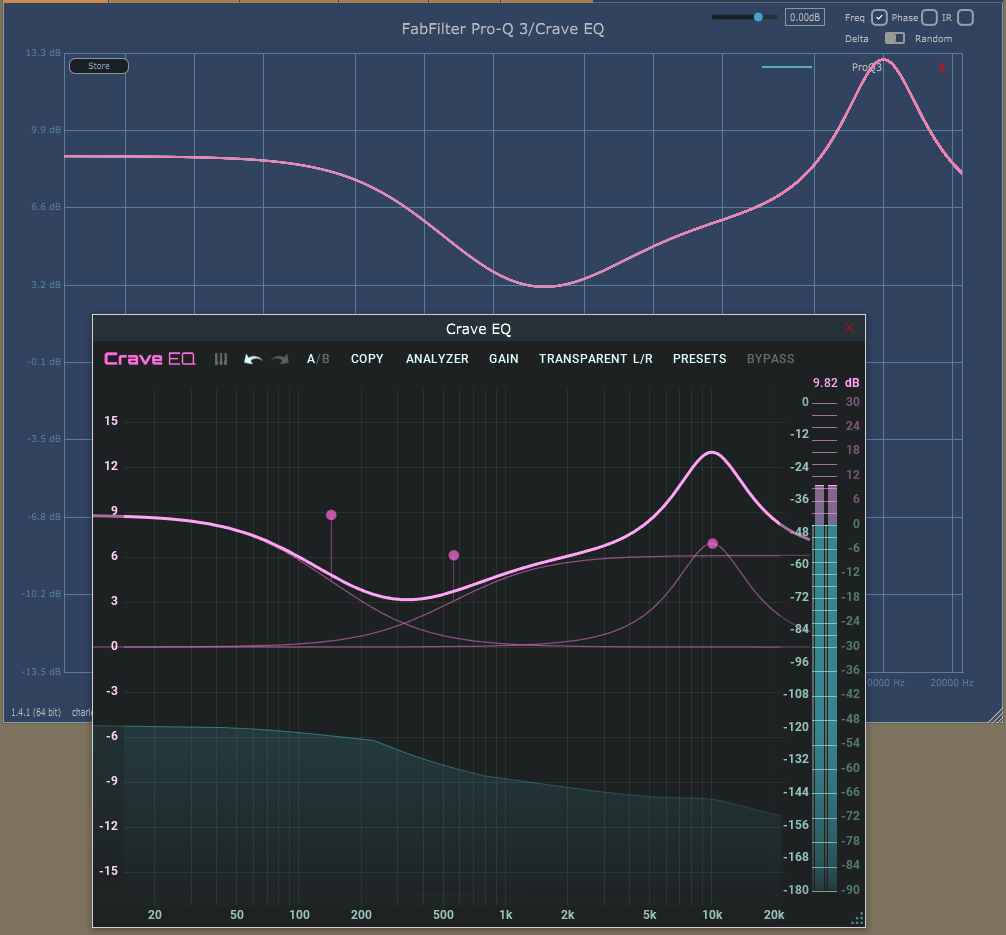The height and width of the screenshot is (935, 1006).
Task: Click the ProQ3 legend label
Action: pos(866,67)
